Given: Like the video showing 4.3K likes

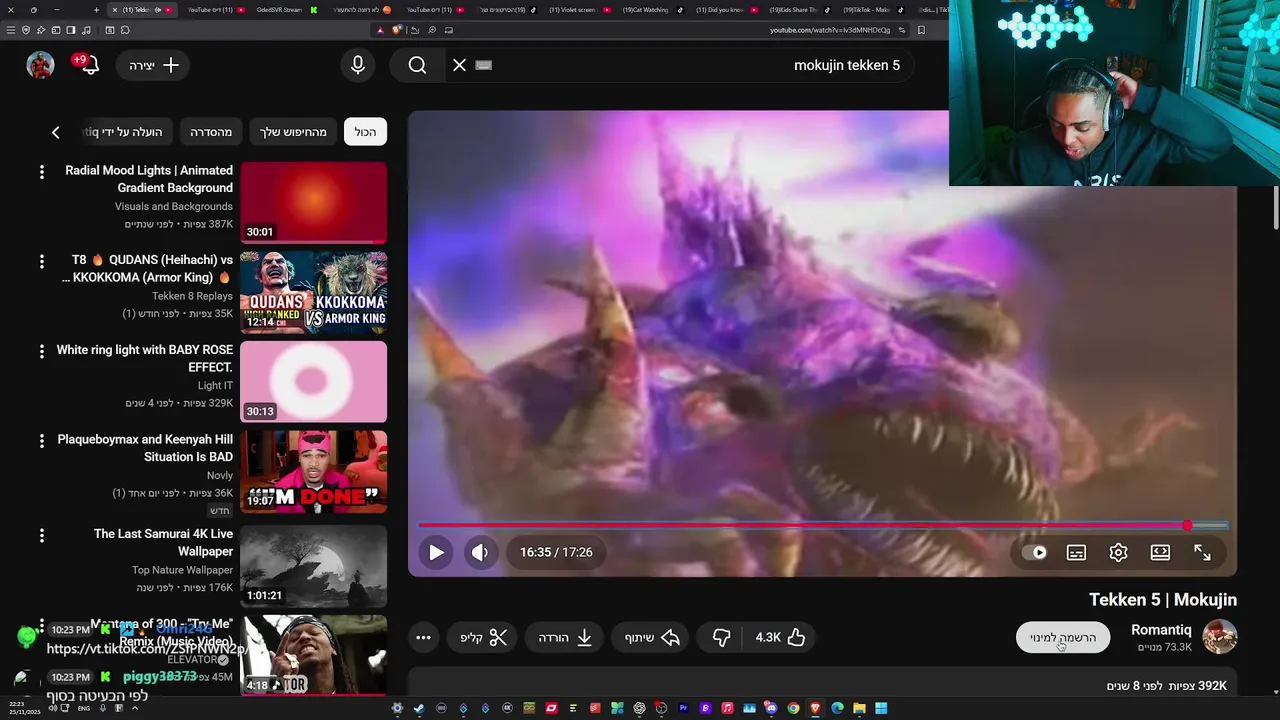Looking at the screenshot, I should tap(780, 637).
